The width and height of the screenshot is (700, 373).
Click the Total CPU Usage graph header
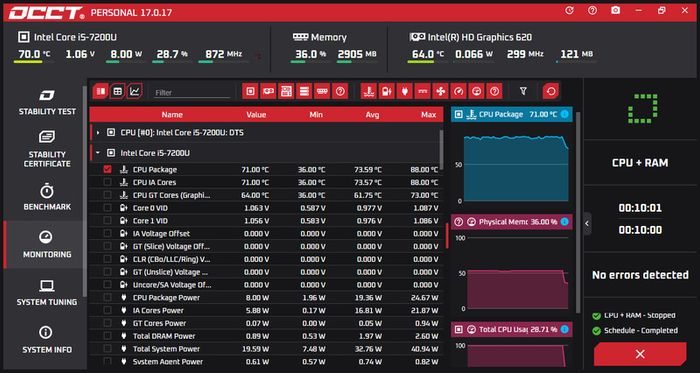(x=511, y=329)
